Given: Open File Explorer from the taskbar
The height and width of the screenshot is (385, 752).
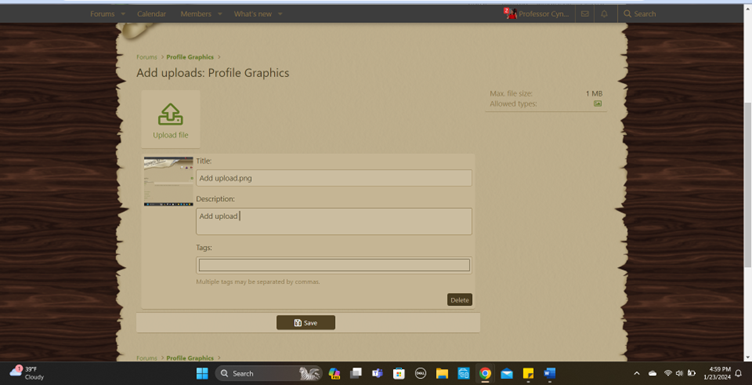Looking at the screenshot, I should 442,373.
